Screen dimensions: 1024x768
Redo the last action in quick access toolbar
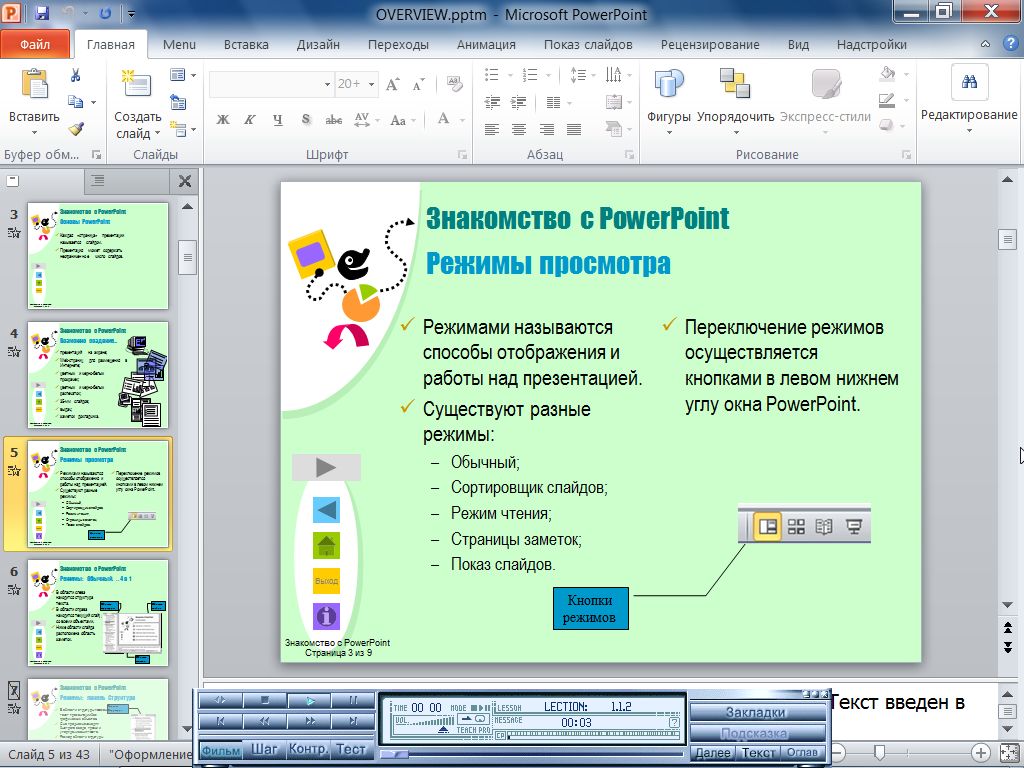coord(105,13)
